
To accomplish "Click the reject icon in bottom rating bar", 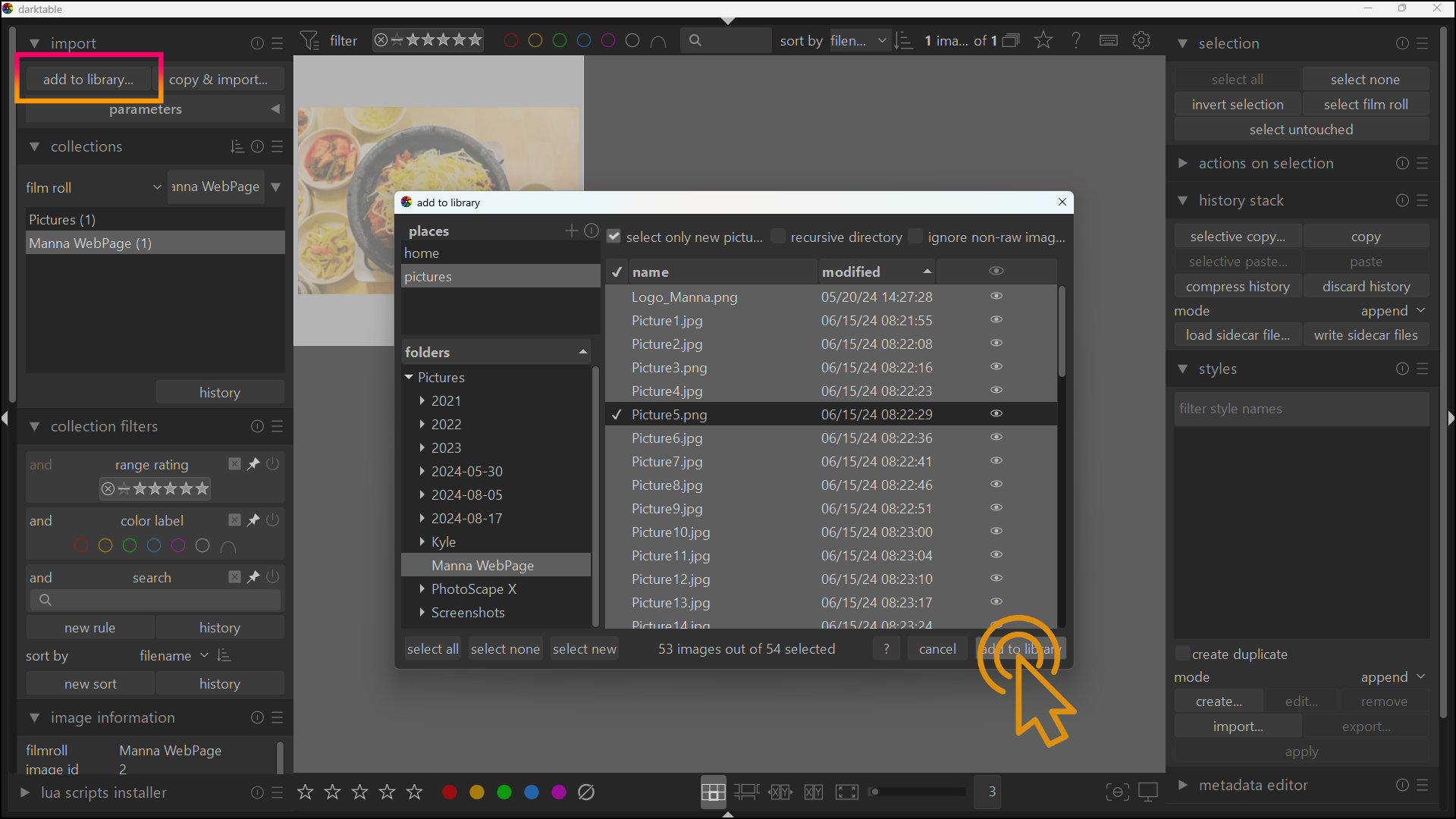I will tap(586, 792).
